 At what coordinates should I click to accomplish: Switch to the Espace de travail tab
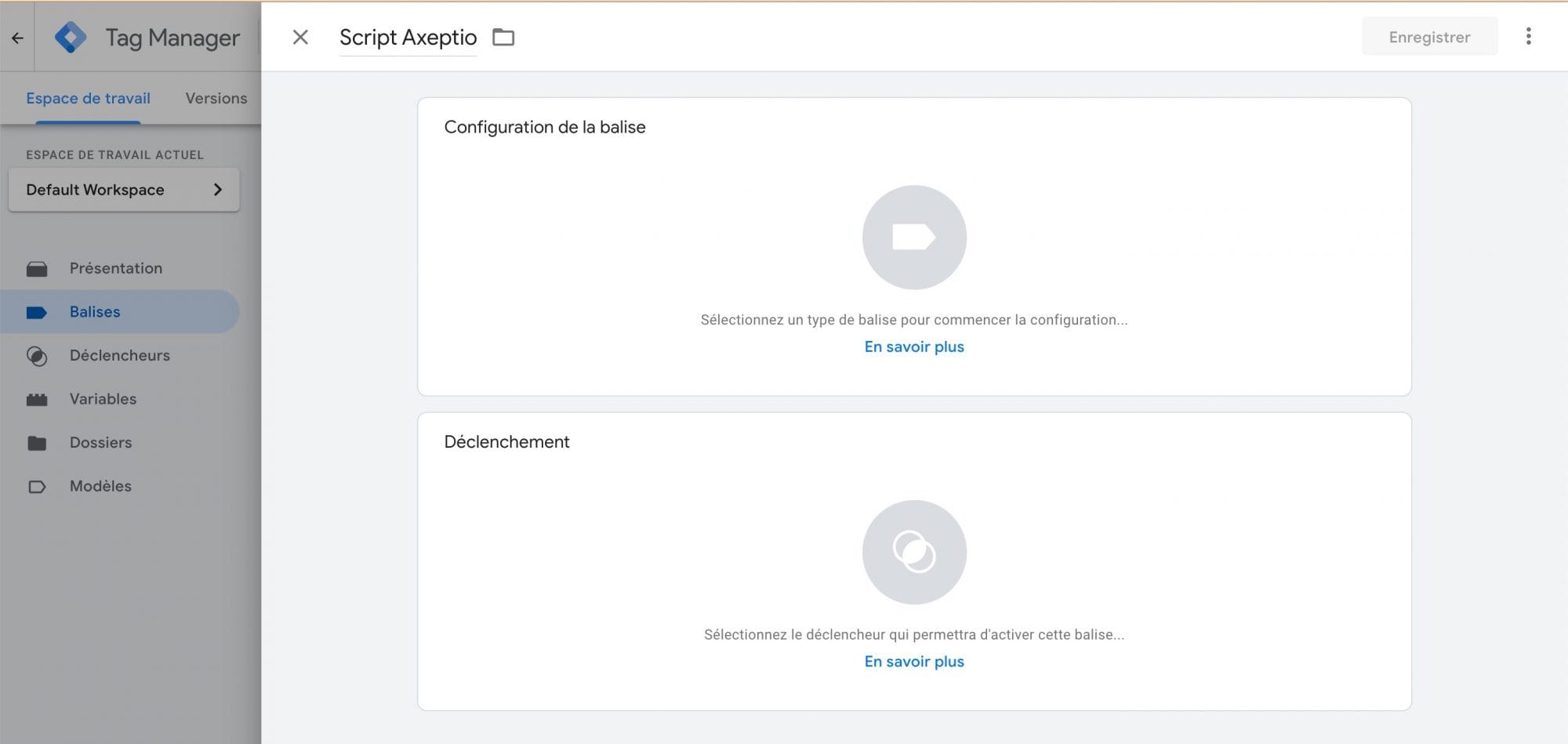88,98
